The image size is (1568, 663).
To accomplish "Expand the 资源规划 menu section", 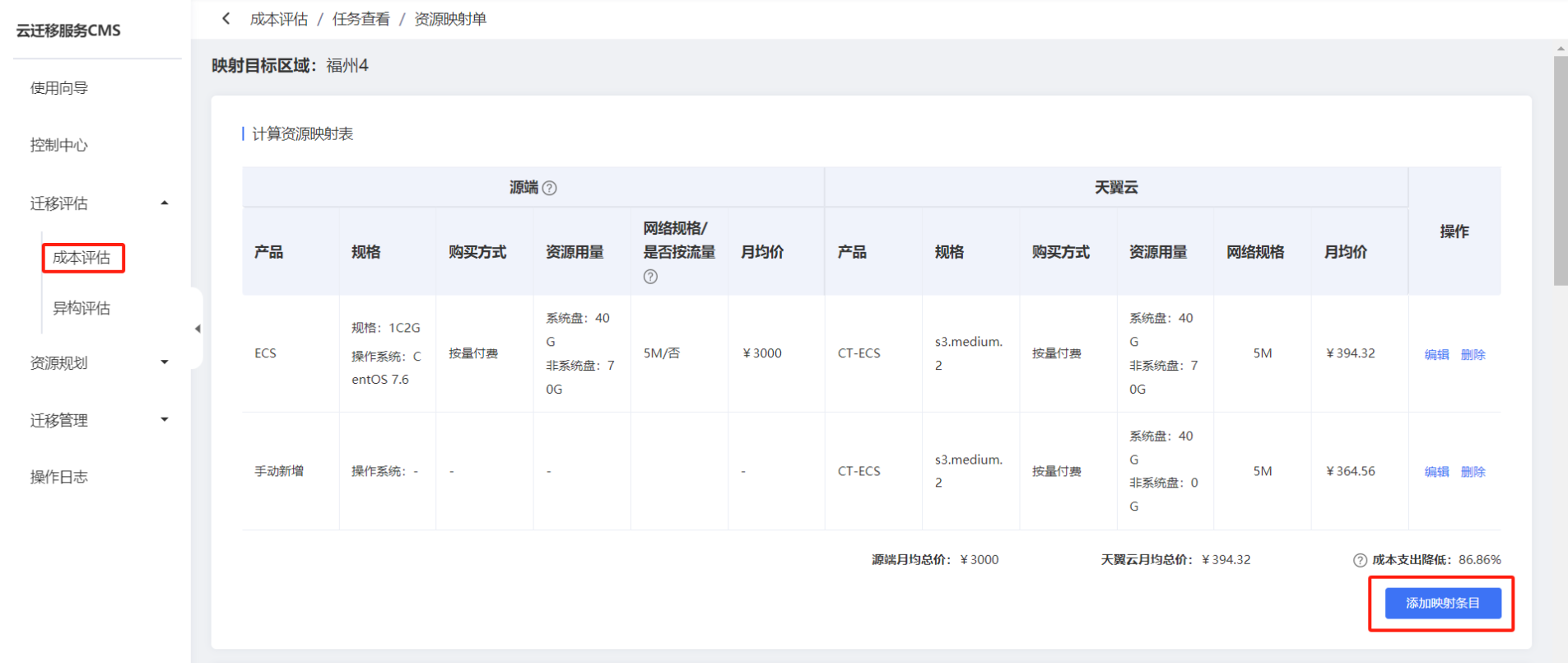I will [165, 362].
